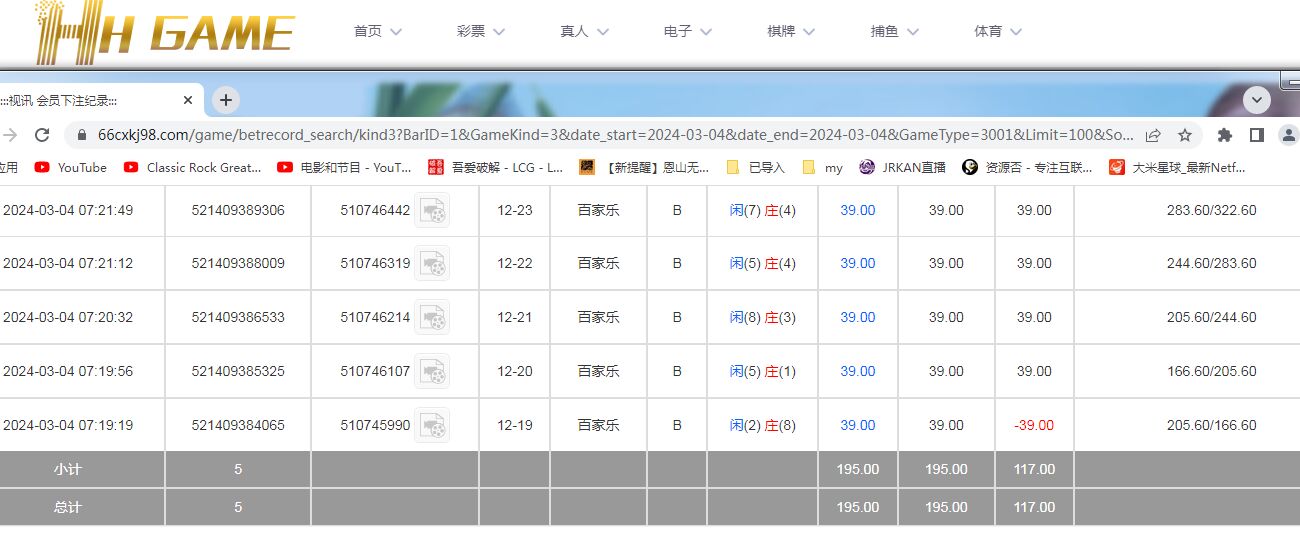Screen dimensions: 1300x534
Task: Open the 大米星球_最新Netf... bookmark
Action: coord(1177,168)
